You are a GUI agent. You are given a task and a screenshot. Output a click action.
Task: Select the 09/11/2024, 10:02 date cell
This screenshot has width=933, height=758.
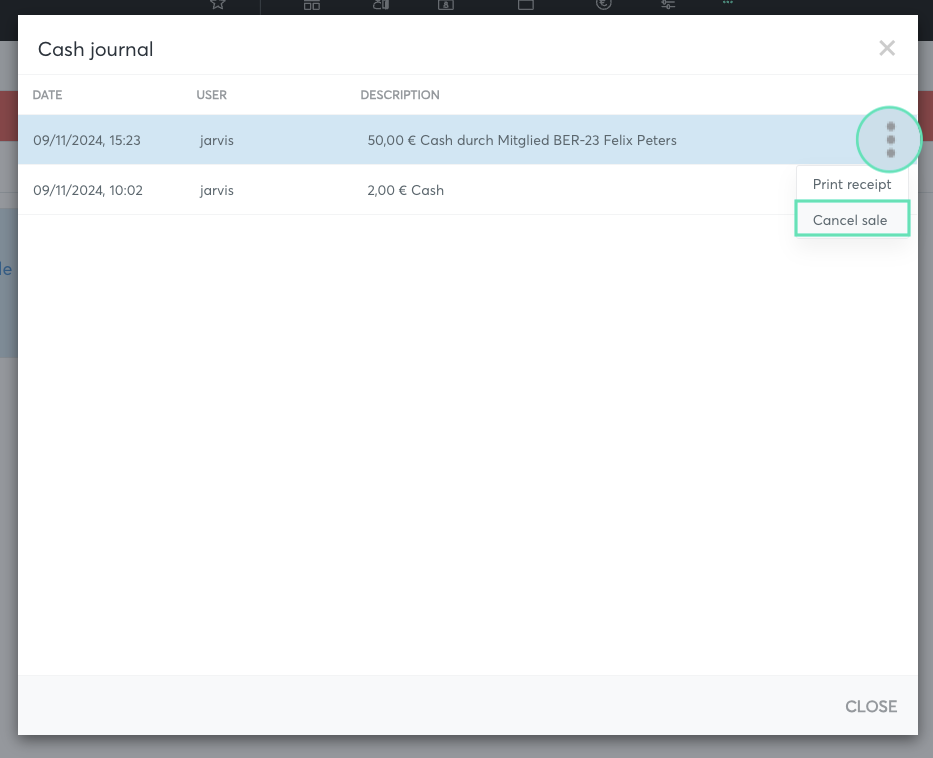[x=87, y=190]
